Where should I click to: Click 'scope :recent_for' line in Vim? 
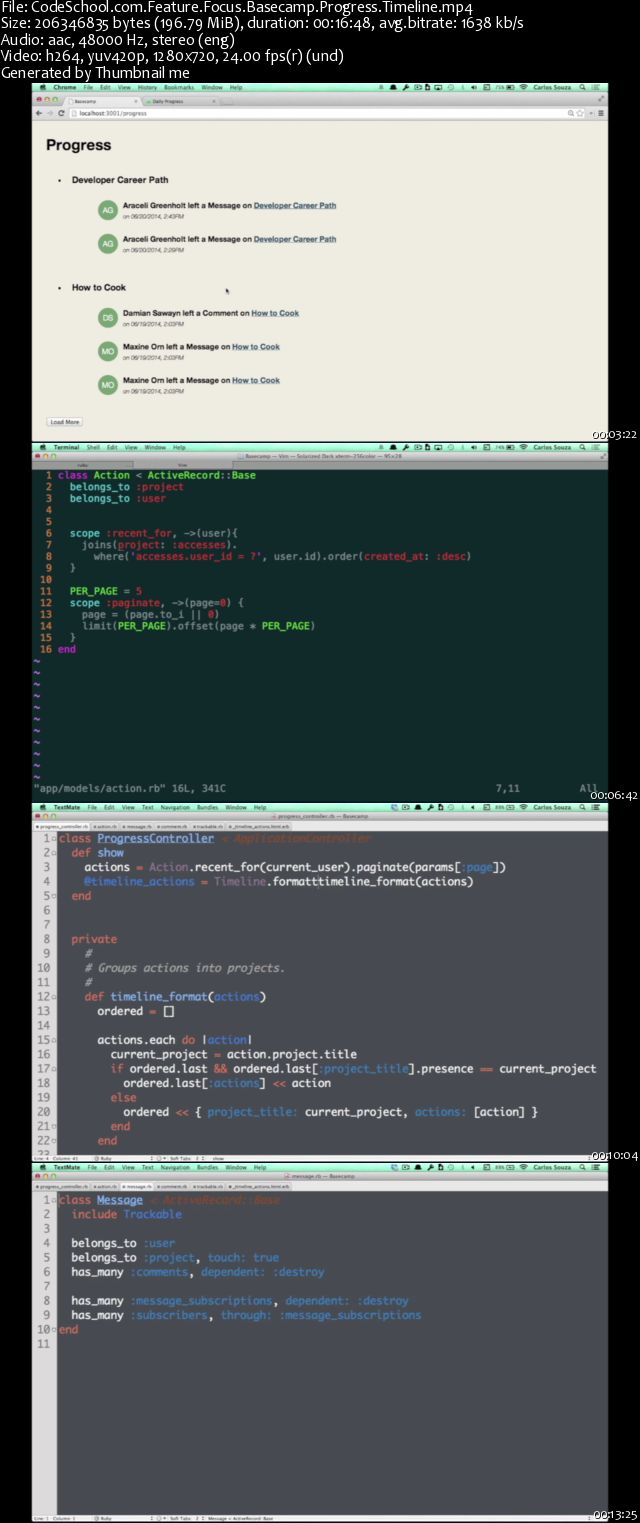tap(159, 533)
